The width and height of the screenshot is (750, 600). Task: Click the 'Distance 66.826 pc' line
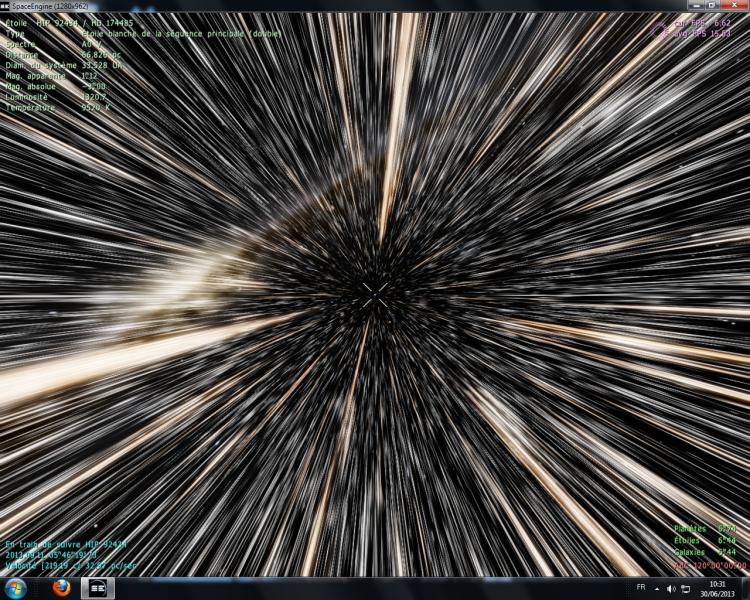tap(63, 55)
